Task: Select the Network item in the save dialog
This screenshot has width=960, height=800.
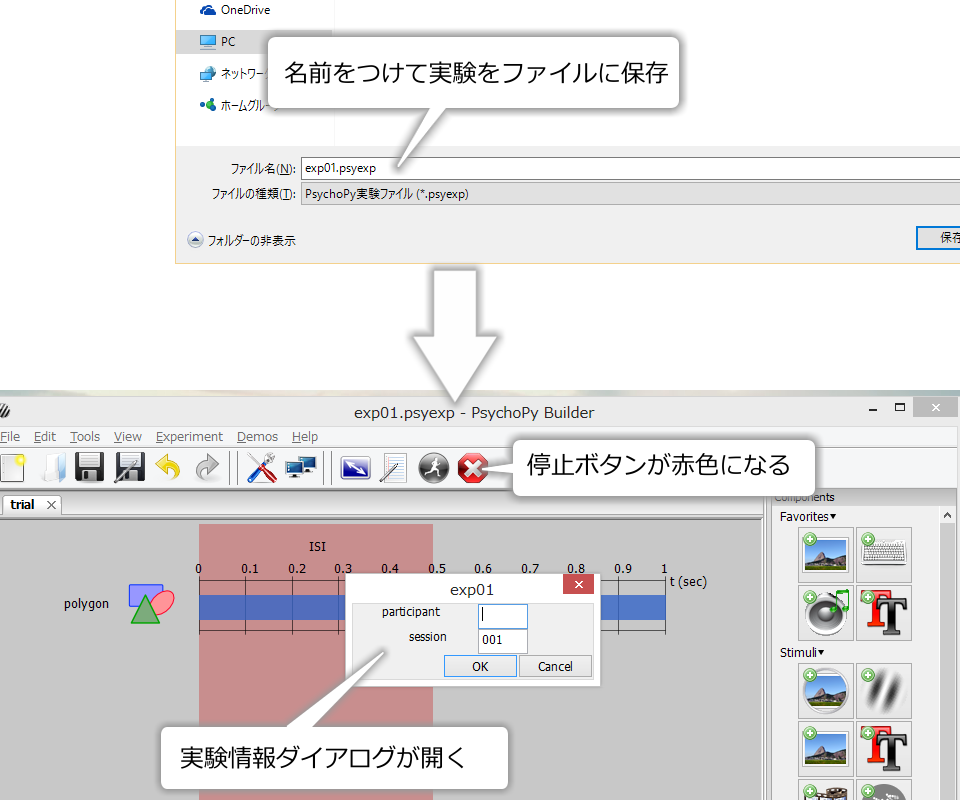Action: pyautogui.click(x=233, y=73)
